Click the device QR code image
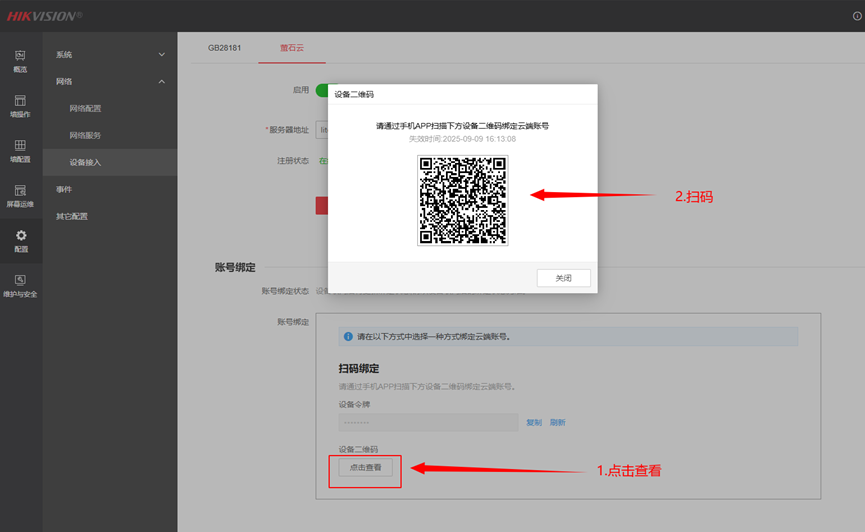The height and width of the screenshot is (532, 865). point(462,200)
